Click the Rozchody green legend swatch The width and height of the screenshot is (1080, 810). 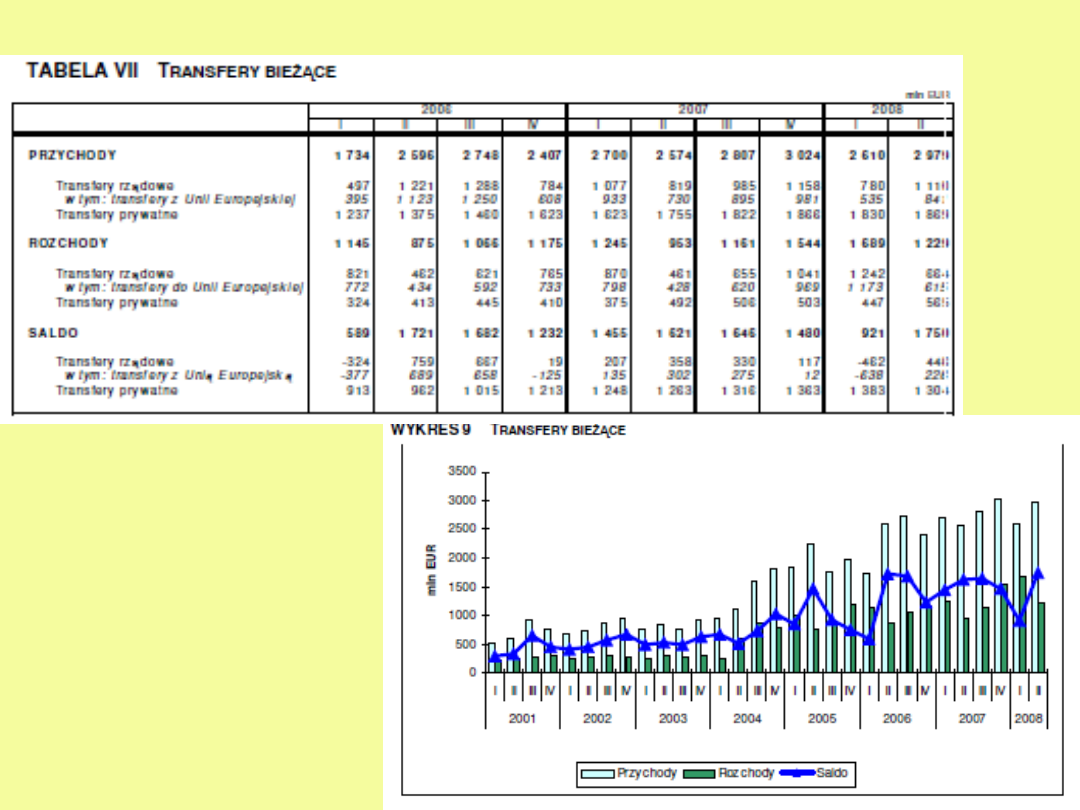coord(700,774)
